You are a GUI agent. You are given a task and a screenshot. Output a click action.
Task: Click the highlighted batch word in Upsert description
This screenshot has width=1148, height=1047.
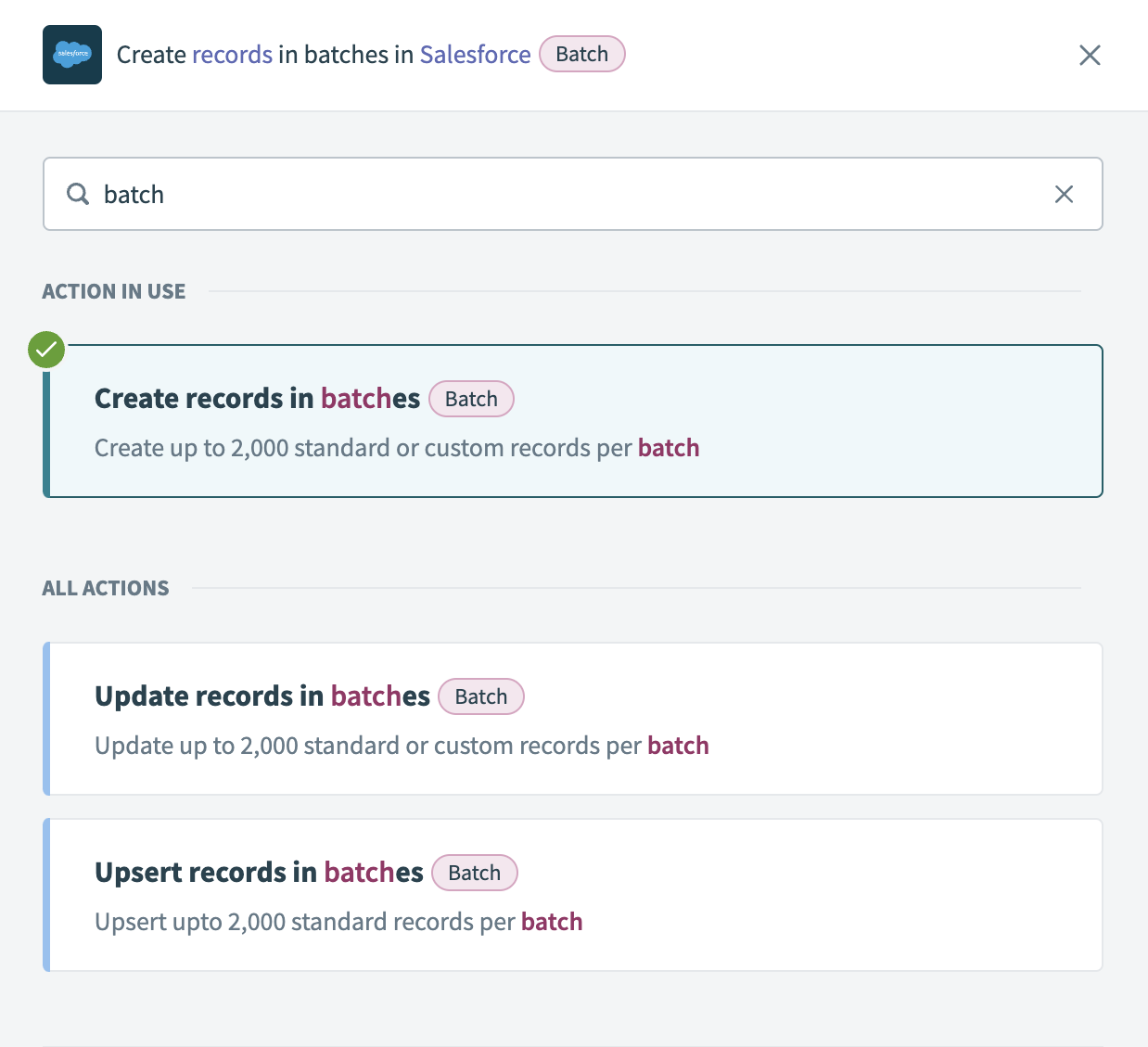(x=552, y=921)
